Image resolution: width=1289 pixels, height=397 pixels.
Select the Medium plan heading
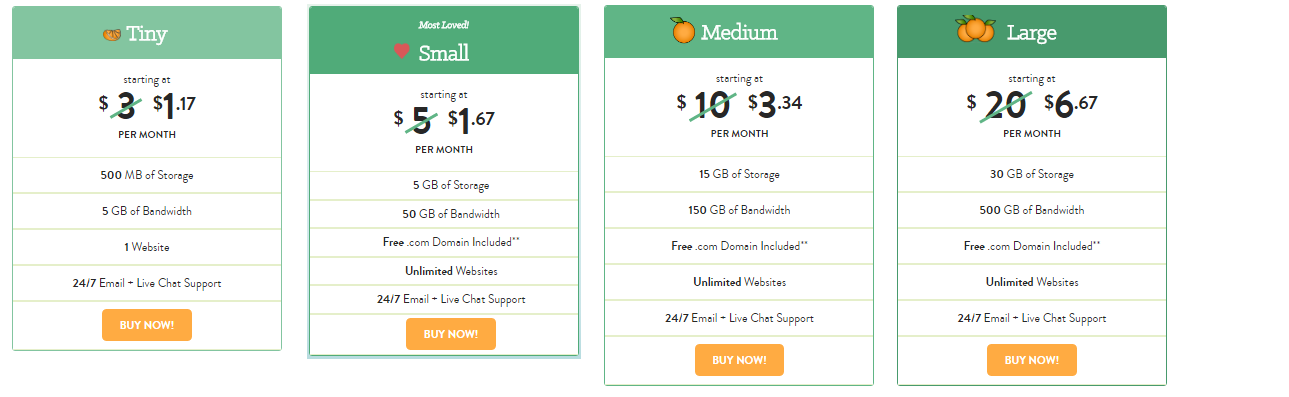tap(739, 32)
